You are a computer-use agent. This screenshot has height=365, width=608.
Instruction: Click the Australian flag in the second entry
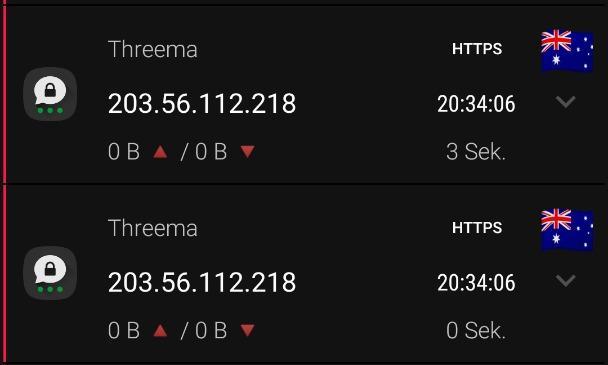pos(567,230)
